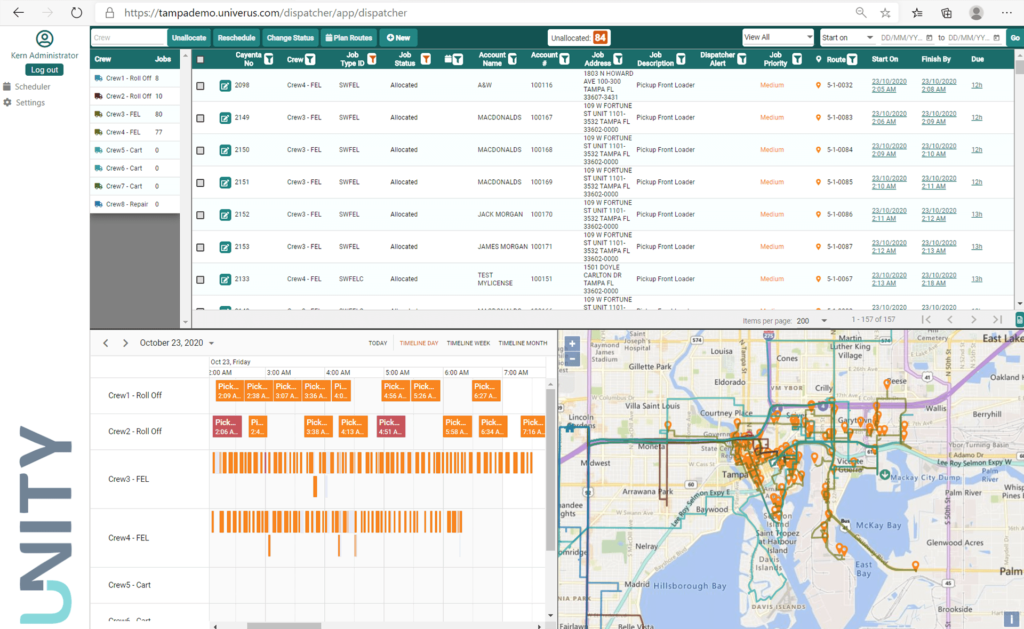
Task: Check the select-all header checkbox
Action: (200, 60)
